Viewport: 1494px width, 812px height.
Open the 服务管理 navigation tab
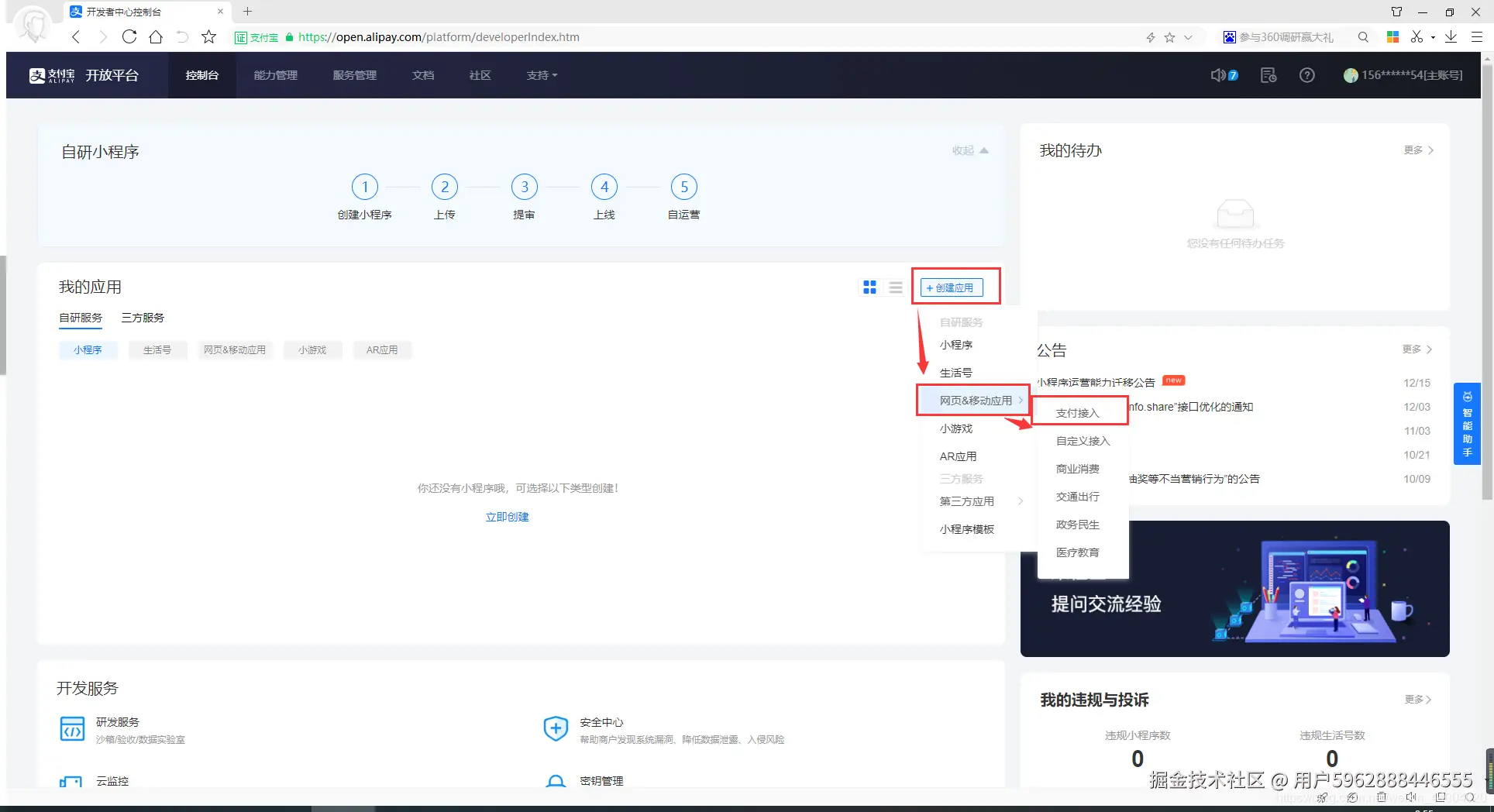point(354,75)
